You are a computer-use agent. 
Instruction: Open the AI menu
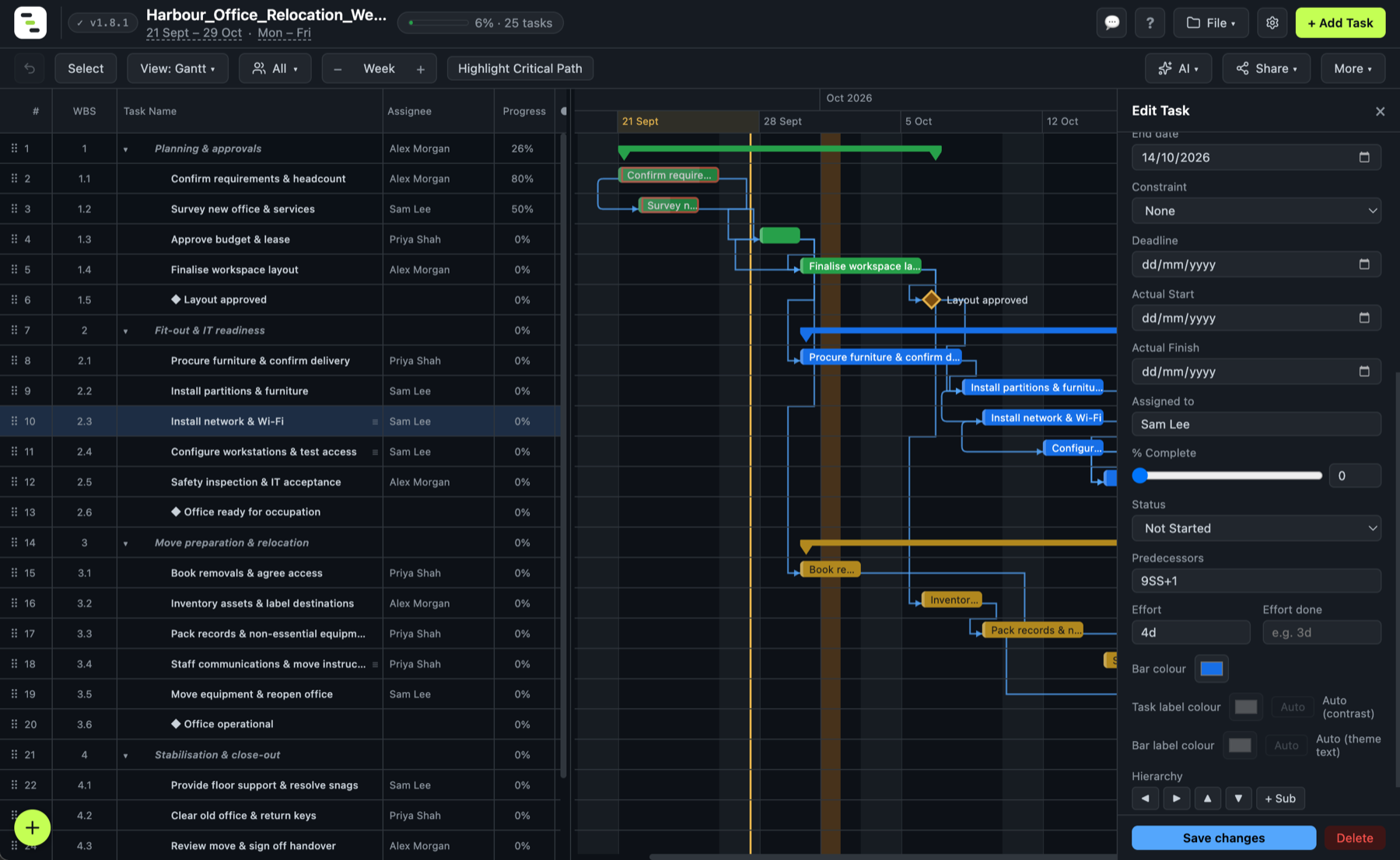pos(1178,68)
